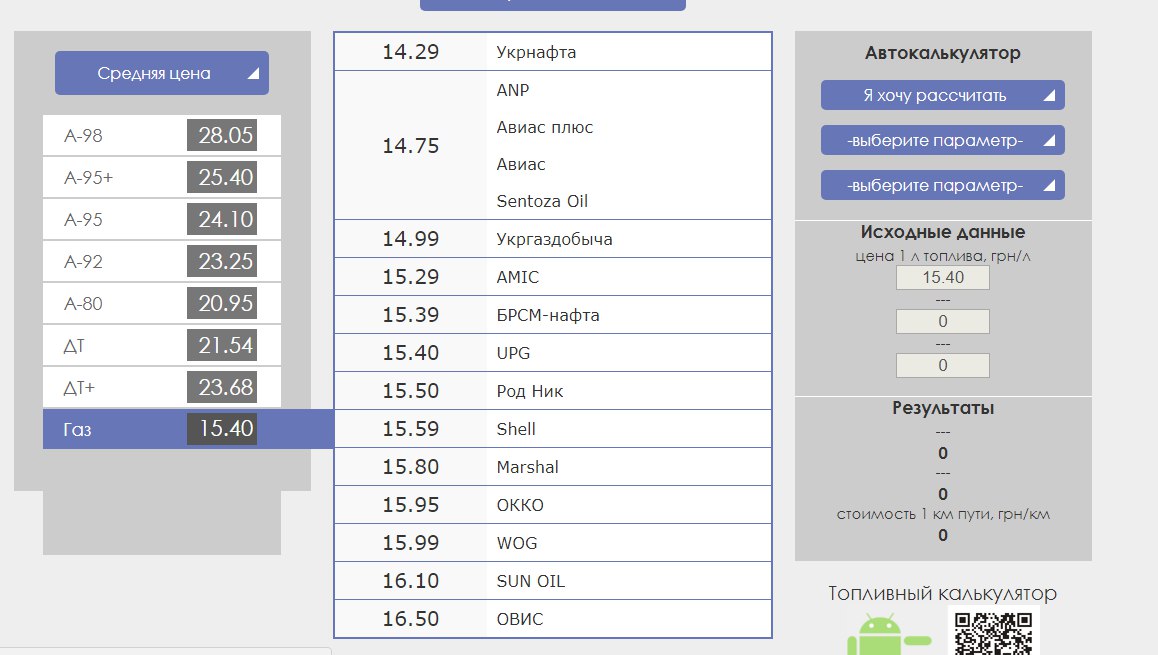Select the A-98 fuel row
This screenshot has width=1158, height=655.
[x=162, y=135]
